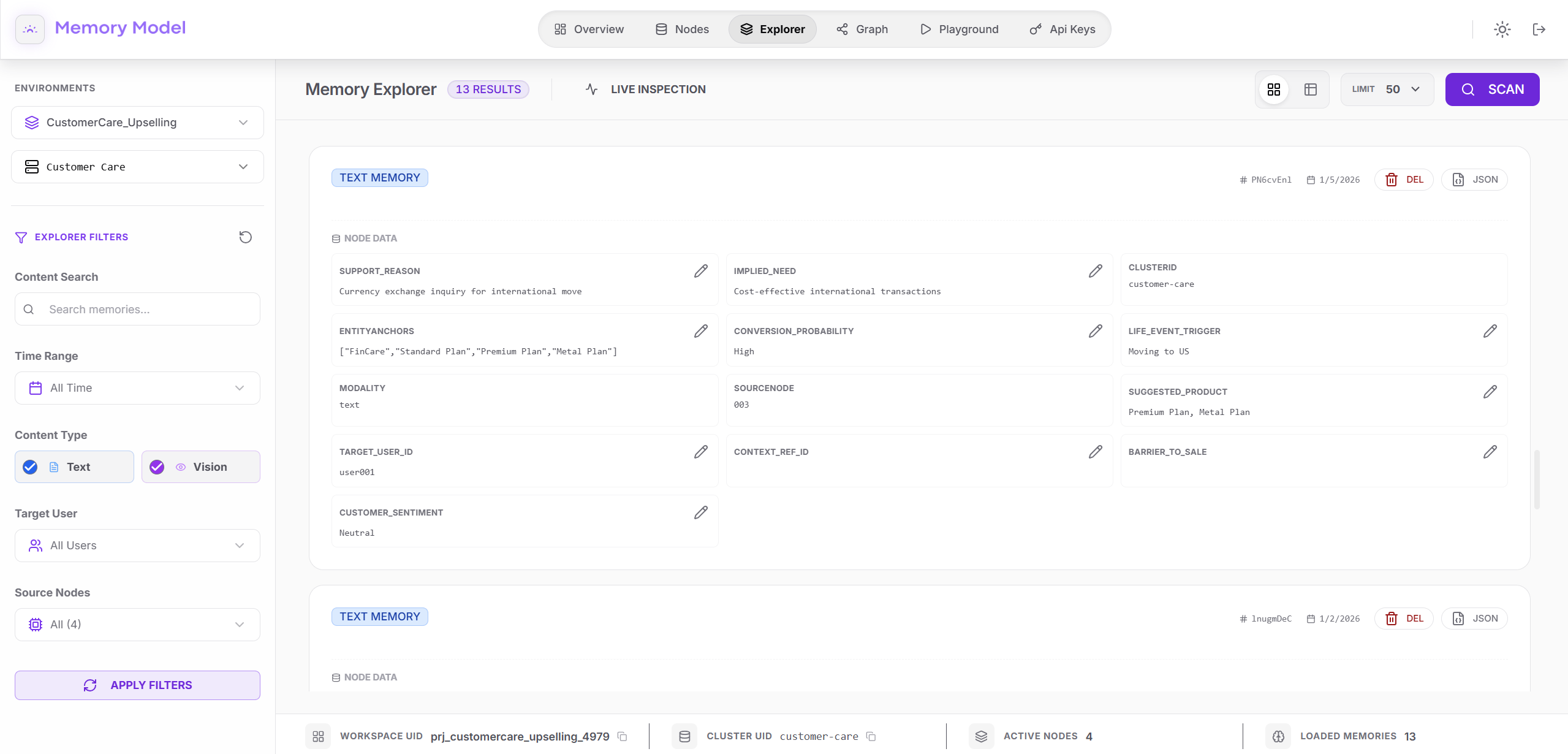Reset explorer filters with the refresh icon
The height and width of the screenshot is (754, 1568).
point(245,237)
